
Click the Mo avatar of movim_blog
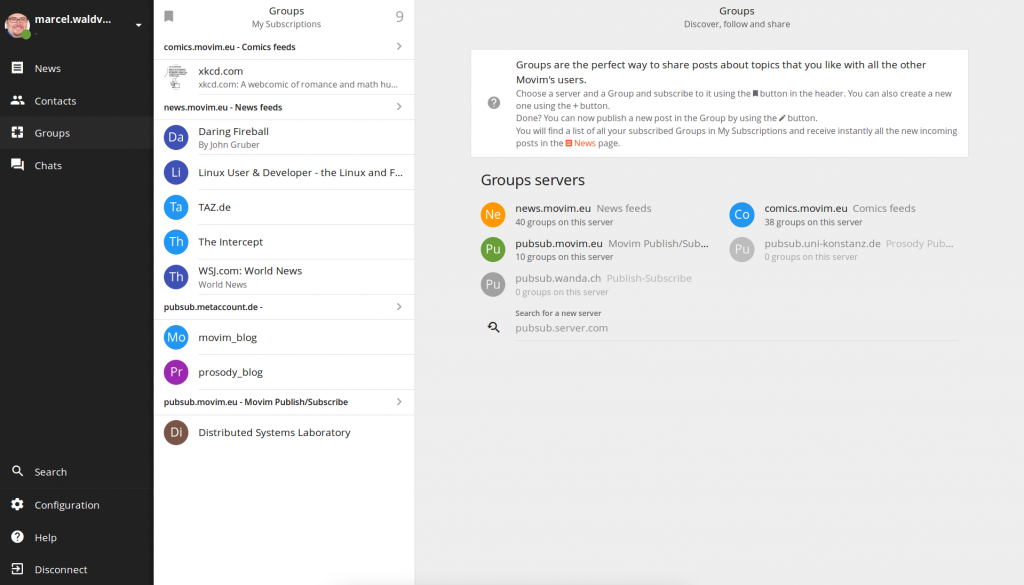[176, 337]
